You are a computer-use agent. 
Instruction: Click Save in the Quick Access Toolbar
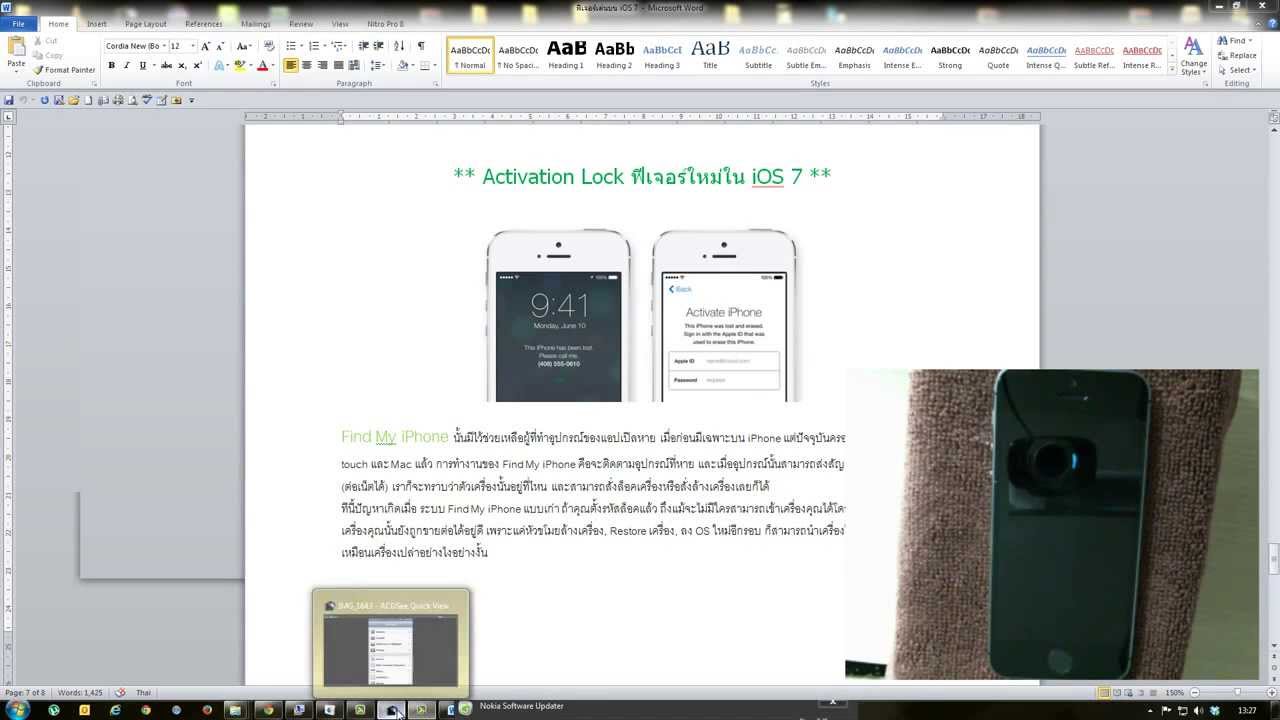pos(9,100)
